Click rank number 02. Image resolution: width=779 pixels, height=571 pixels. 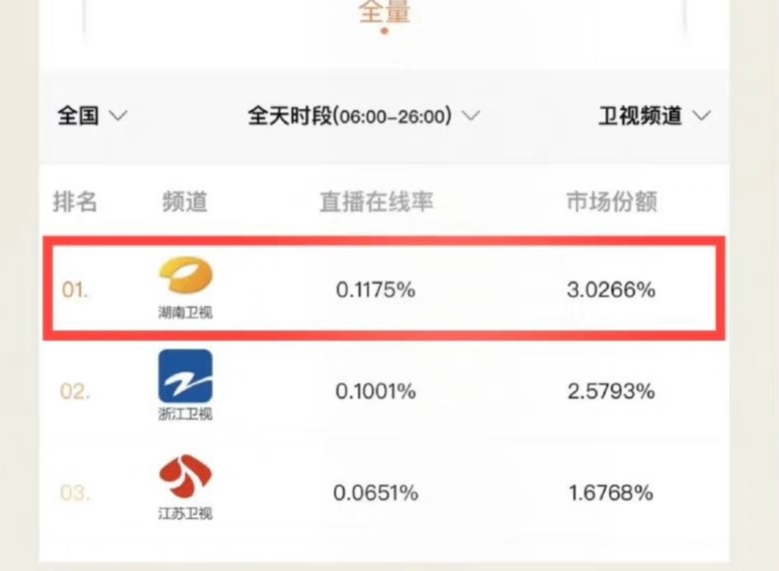click(x=75, y=392)
